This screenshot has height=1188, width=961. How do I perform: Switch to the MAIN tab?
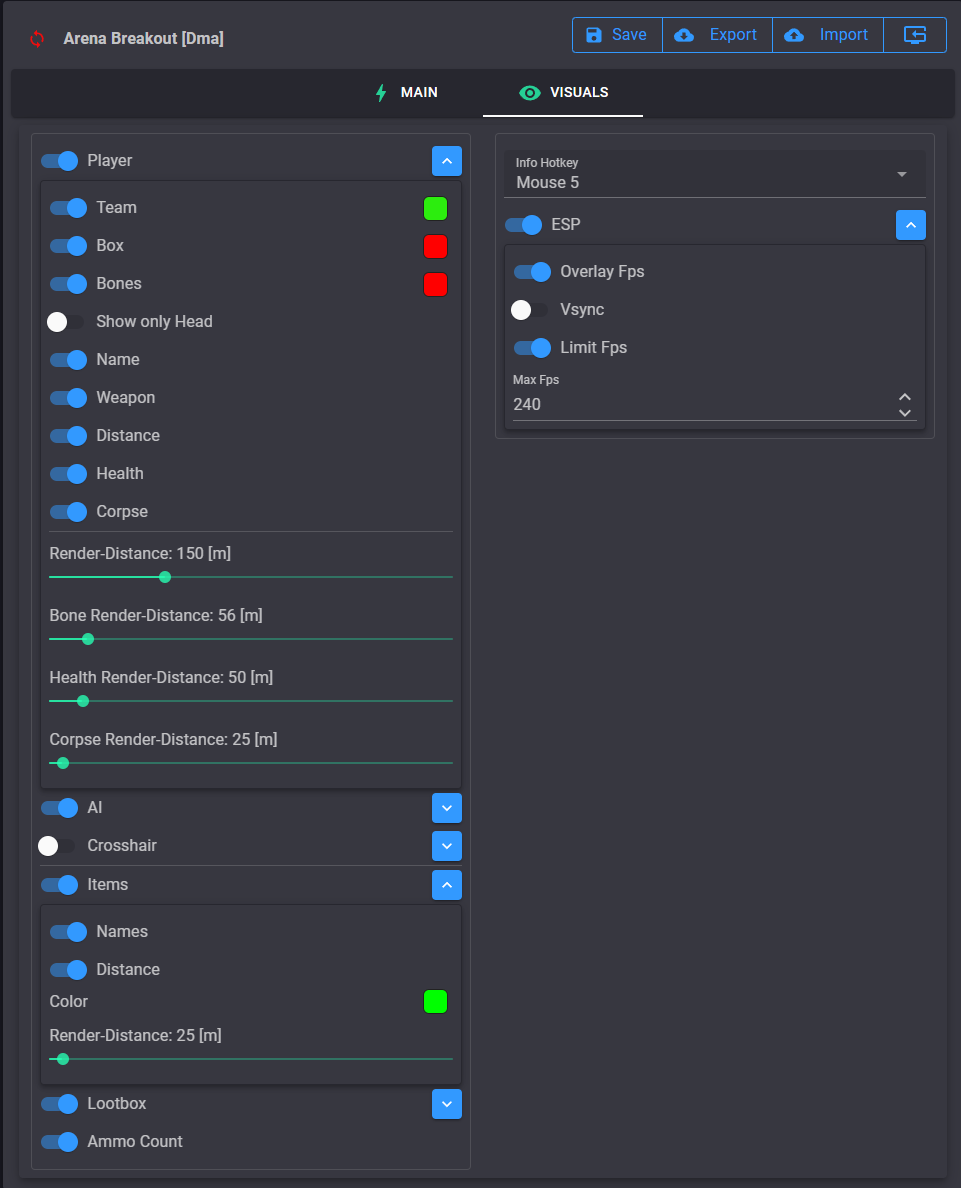(x=407, y=93)
